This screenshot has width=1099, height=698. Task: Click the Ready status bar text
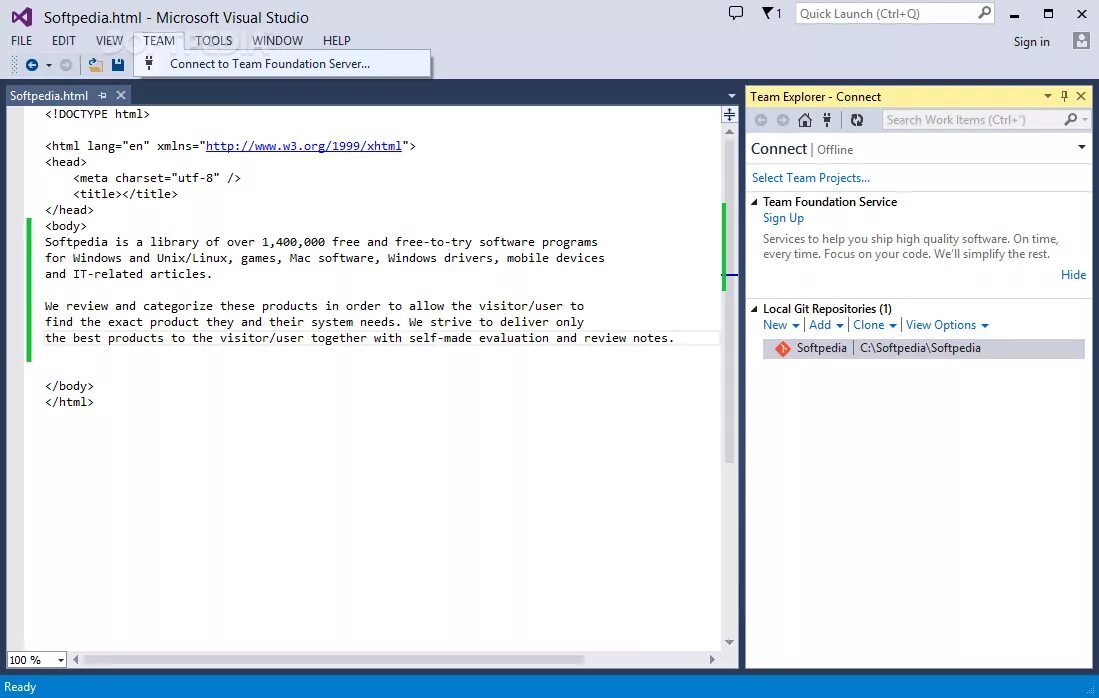pyautogui.click(x=20, y=687)
